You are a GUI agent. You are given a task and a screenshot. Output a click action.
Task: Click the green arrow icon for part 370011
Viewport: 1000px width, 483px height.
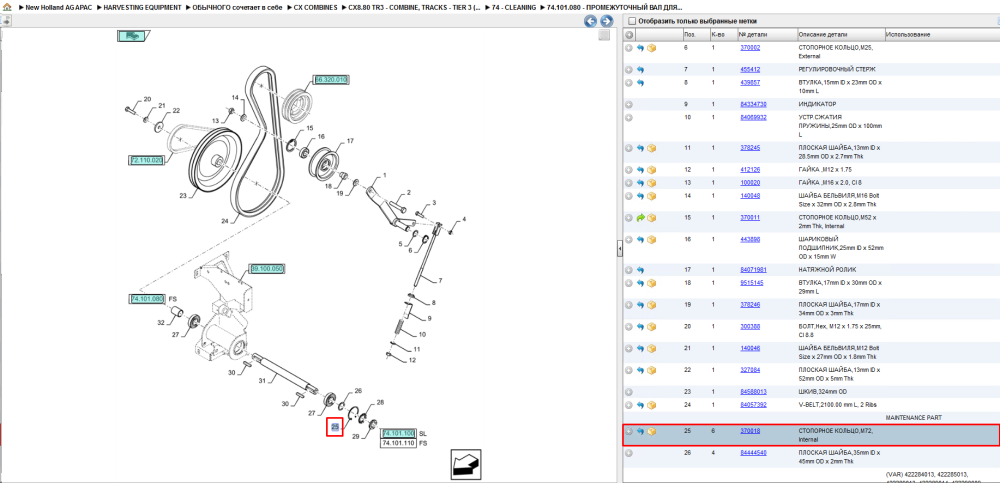[640, 218]
